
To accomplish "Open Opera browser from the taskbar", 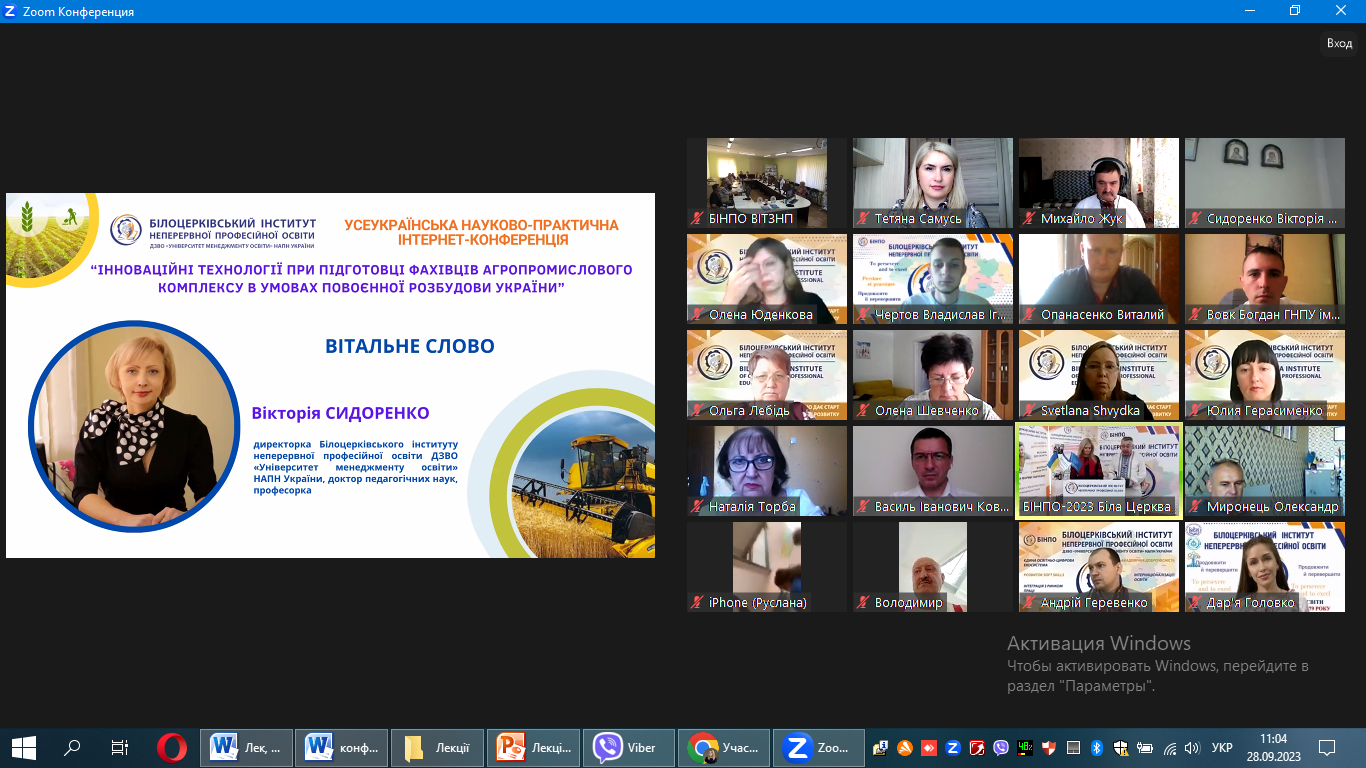I will [x=171, y=747].
